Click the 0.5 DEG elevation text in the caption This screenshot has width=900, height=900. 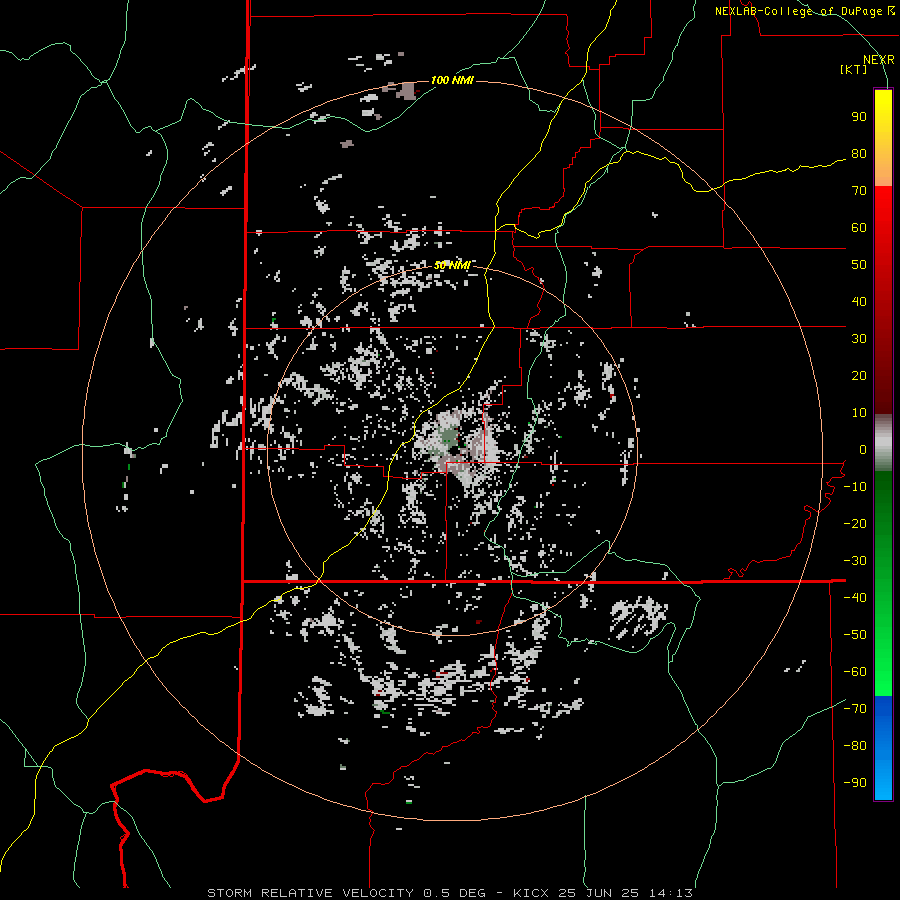pyautogui.click(x=455, y=893)
